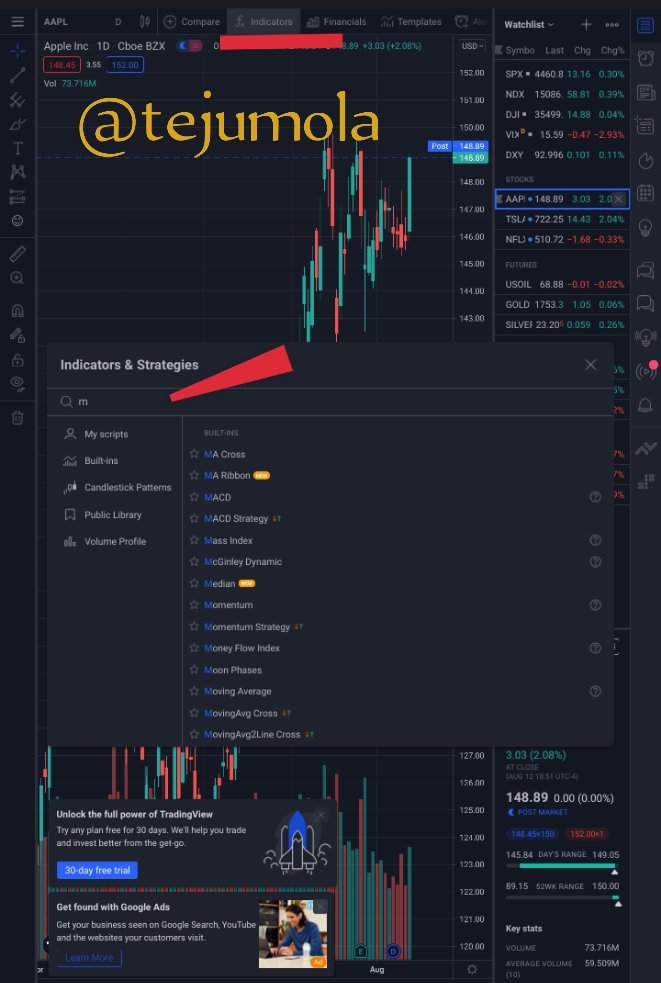
Task: Open the notifications bell panel
Action: pos(645,406)
